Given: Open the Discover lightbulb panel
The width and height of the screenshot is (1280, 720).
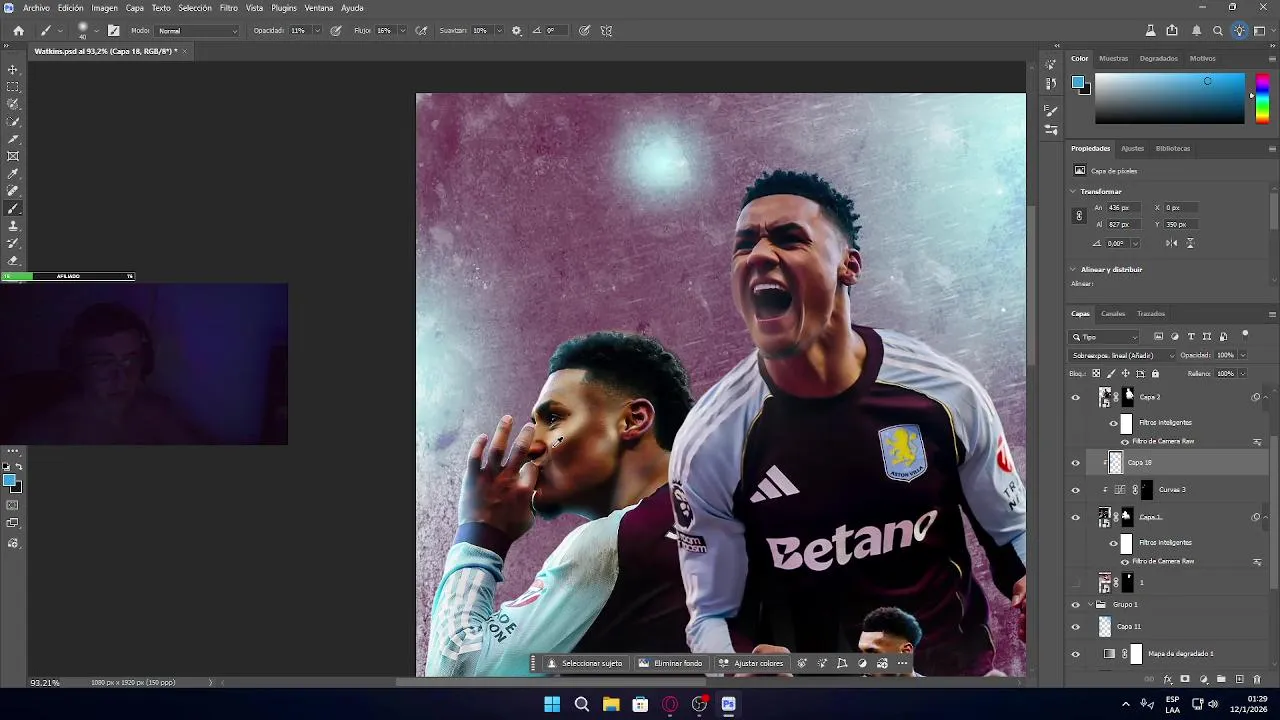Looking at the screenshot, I should [1240, 31].
